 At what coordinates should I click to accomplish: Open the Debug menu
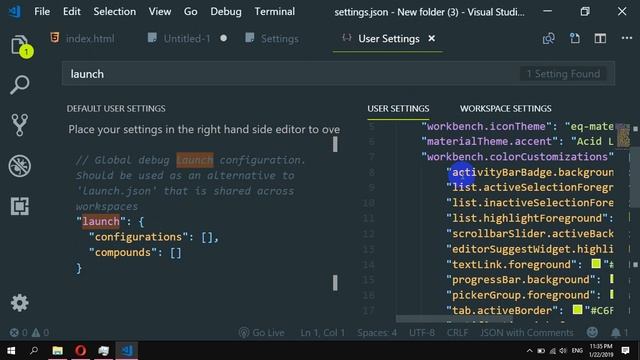tap(226, 11)
